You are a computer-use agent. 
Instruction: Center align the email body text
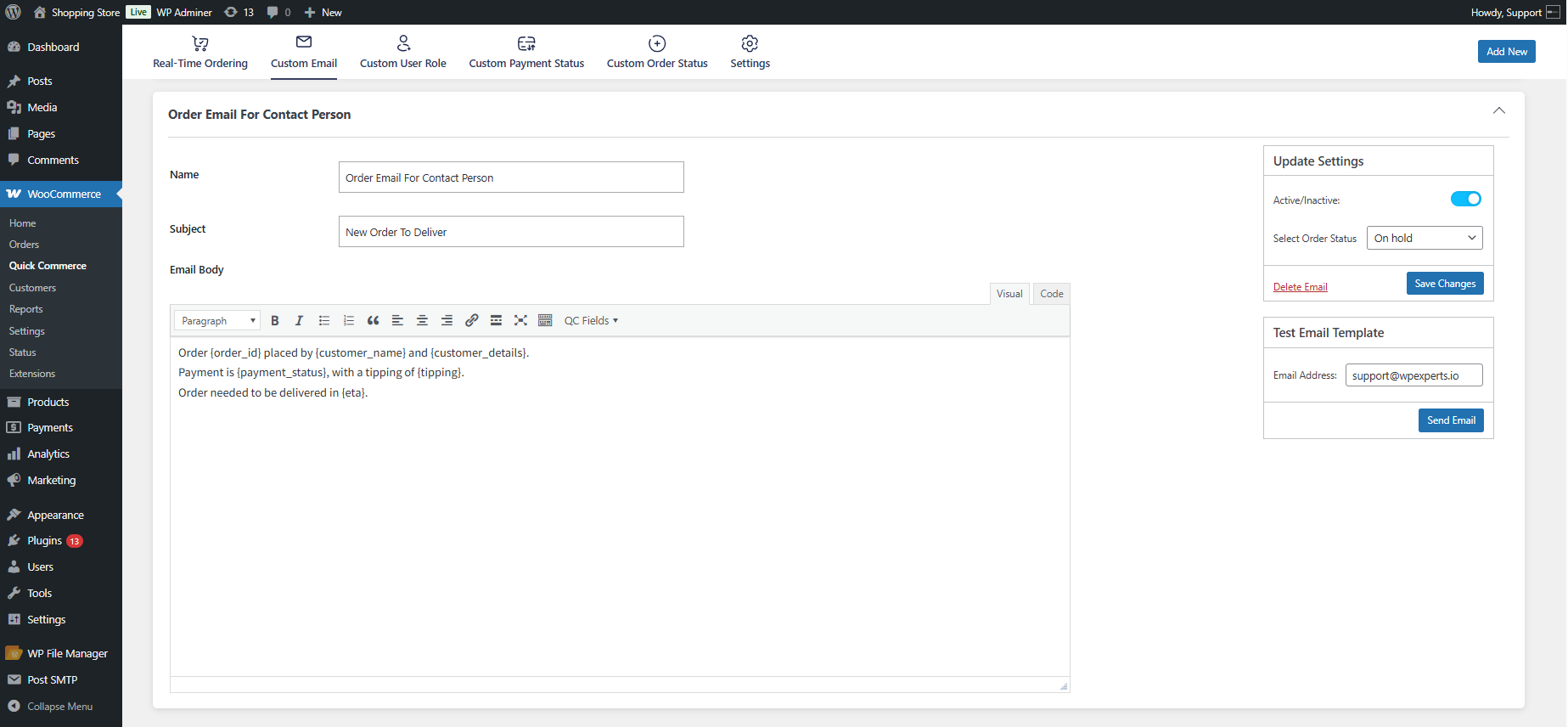(422, 321)
